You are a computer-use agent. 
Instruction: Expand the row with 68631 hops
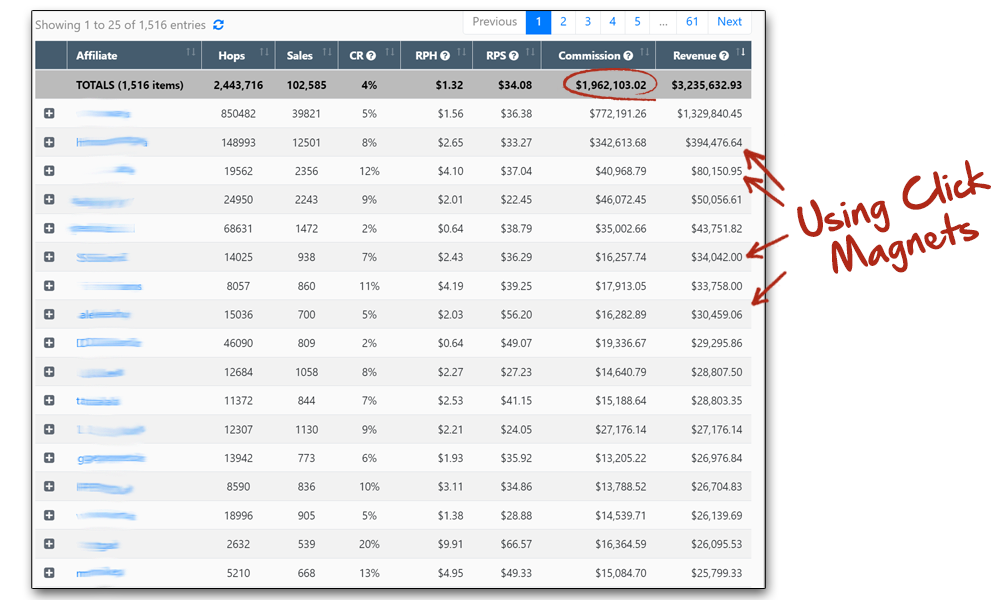pos(49,228)
